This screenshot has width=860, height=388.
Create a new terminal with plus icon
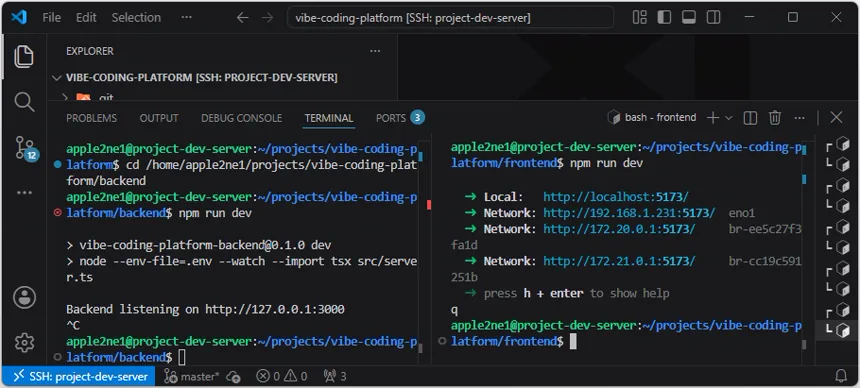point(712,117)
